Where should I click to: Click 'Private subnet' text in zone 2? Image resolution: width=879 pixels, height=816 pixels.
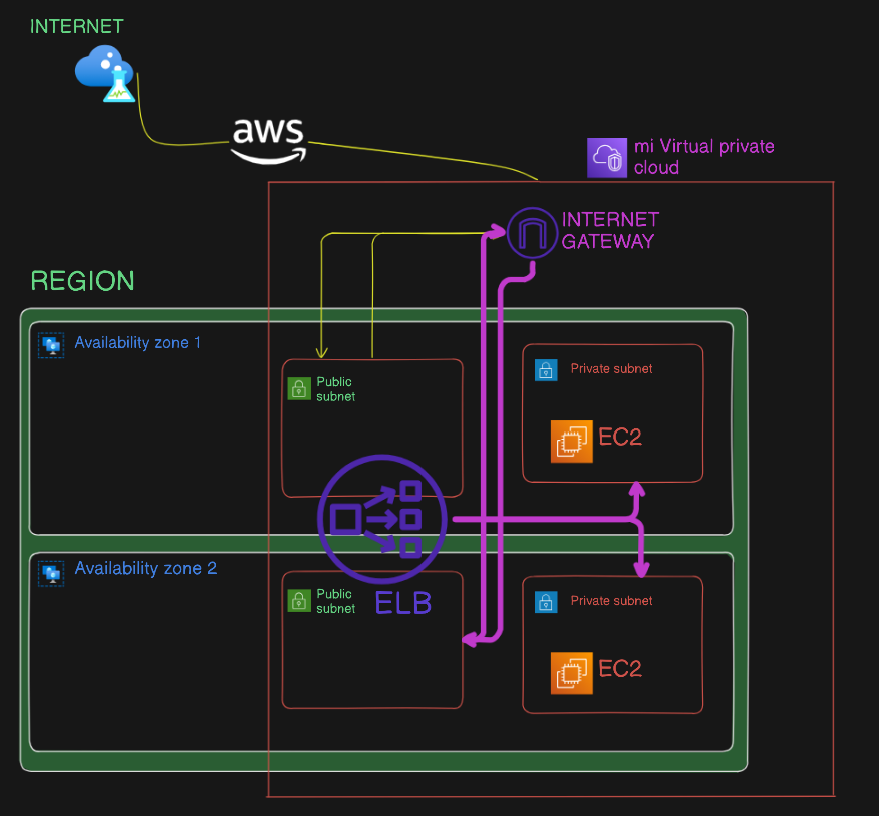pyautogui.click(x=611, y=600)
